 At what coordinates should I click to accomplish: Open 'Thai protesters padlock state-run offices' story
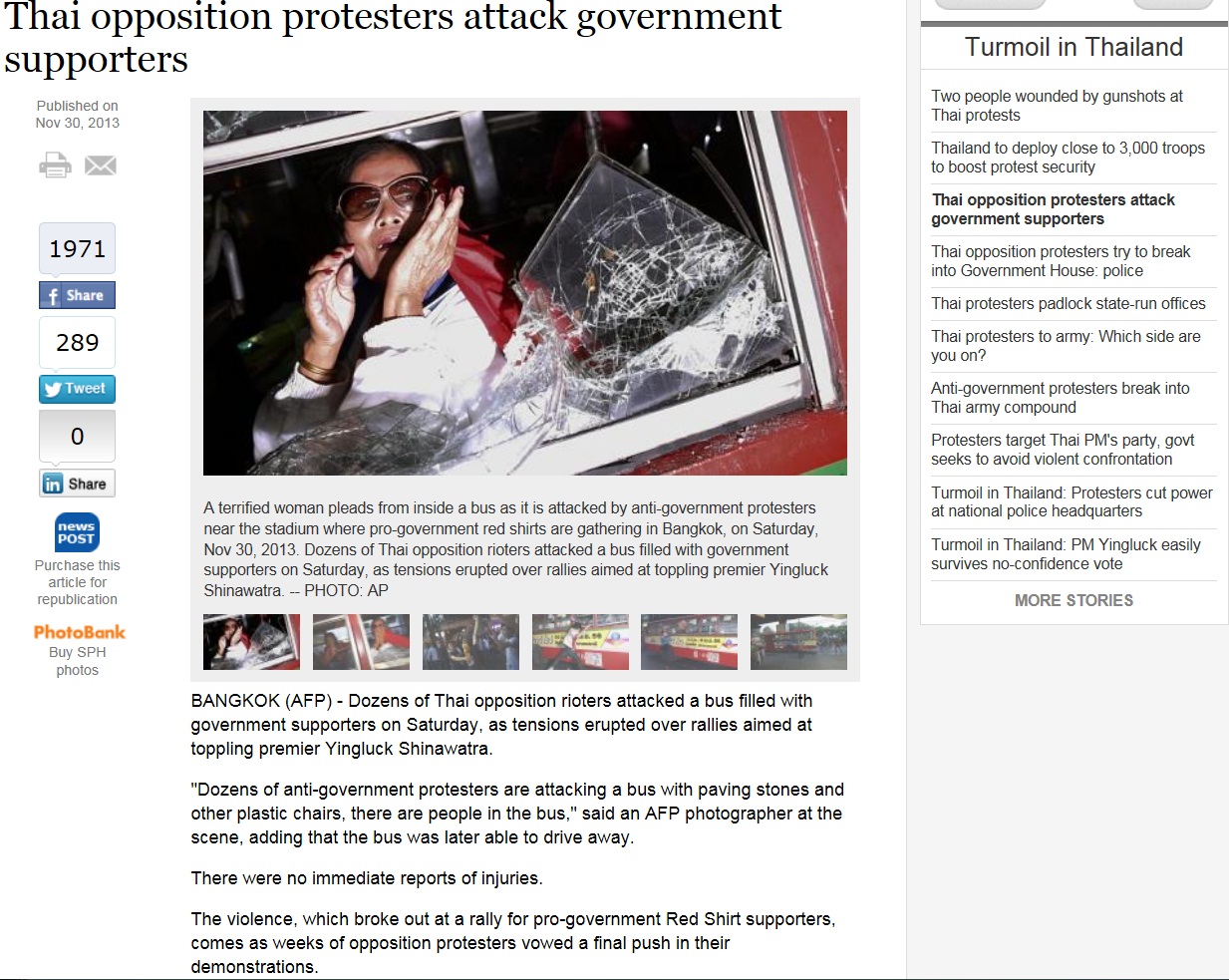coord(1068,303)
